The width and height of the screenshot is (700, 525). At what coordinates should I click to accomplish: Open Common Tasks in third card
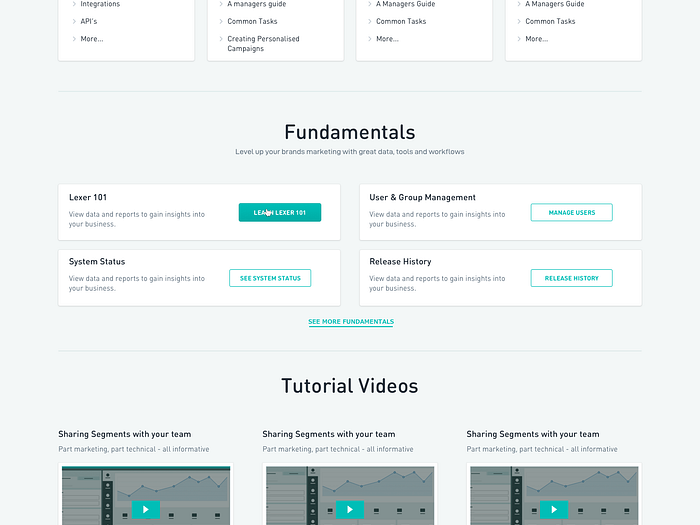pyautogui.click(x=401, y=21)
